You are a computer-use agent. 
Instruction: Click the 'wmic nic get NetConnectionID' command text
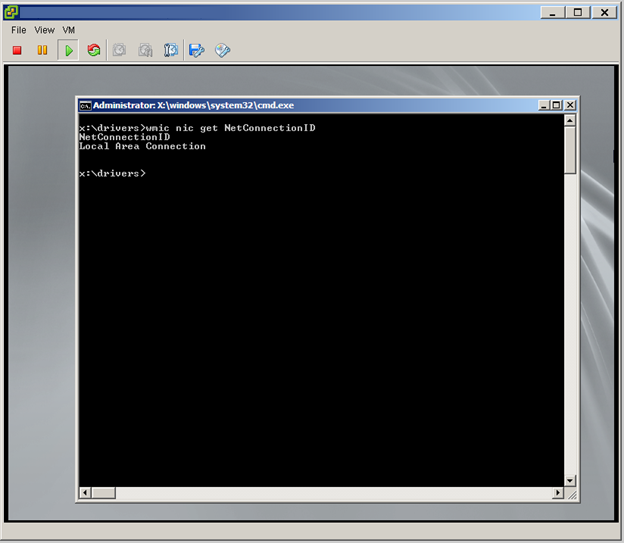point(230,128)
